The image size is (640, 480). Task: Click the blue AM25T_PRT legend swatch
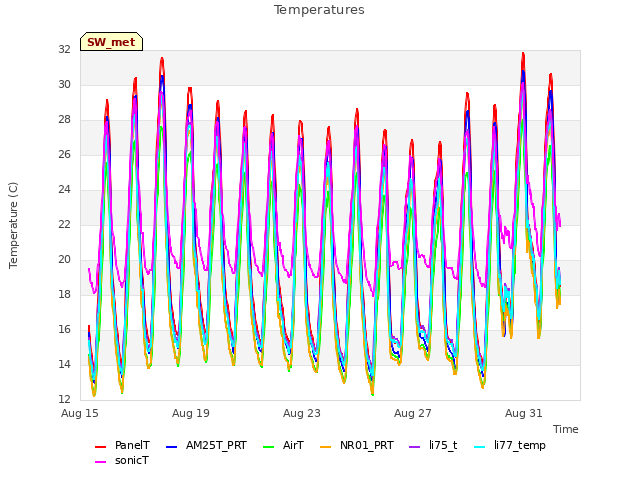pos(172,447)
